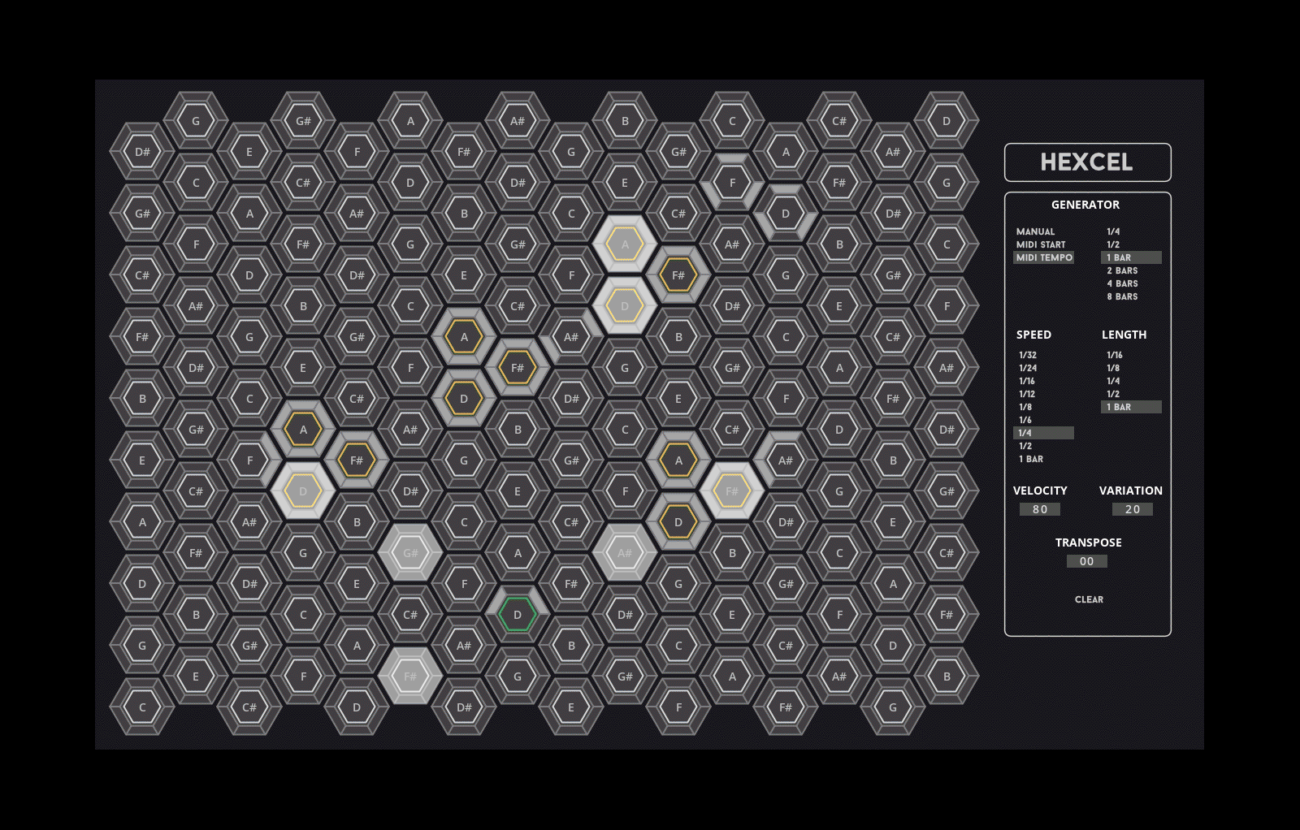Select MANUAL generator mode

tap(1035, 232)
